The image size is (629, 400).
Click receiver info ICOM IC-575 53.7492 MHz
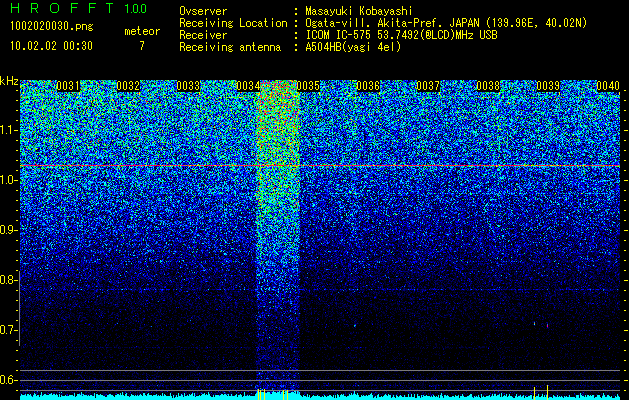(401, 35)
